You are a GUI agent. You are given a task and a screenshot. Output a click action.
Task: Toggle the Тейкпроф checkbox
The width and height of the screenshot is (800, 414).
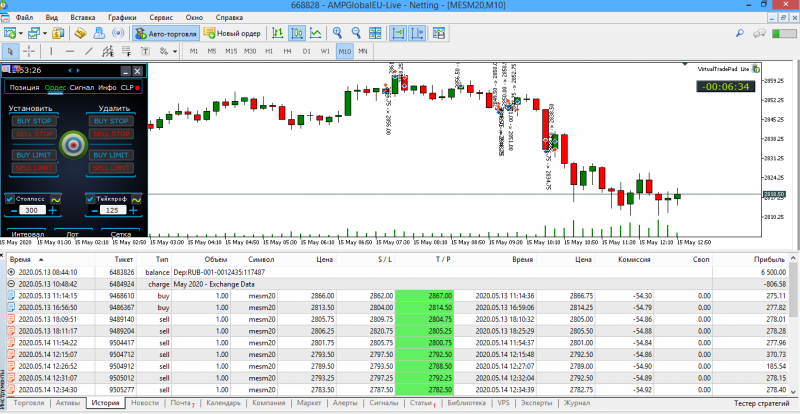[x=90, y=199]
